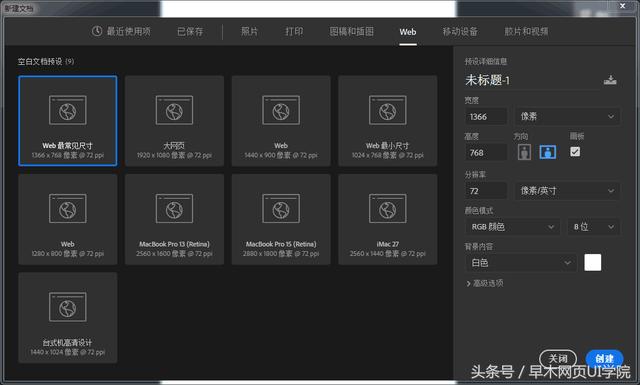Viewport: 640px width, 385px height.
Task: Open the background contents dropdown 白色
Action: (x=521, y=263)
